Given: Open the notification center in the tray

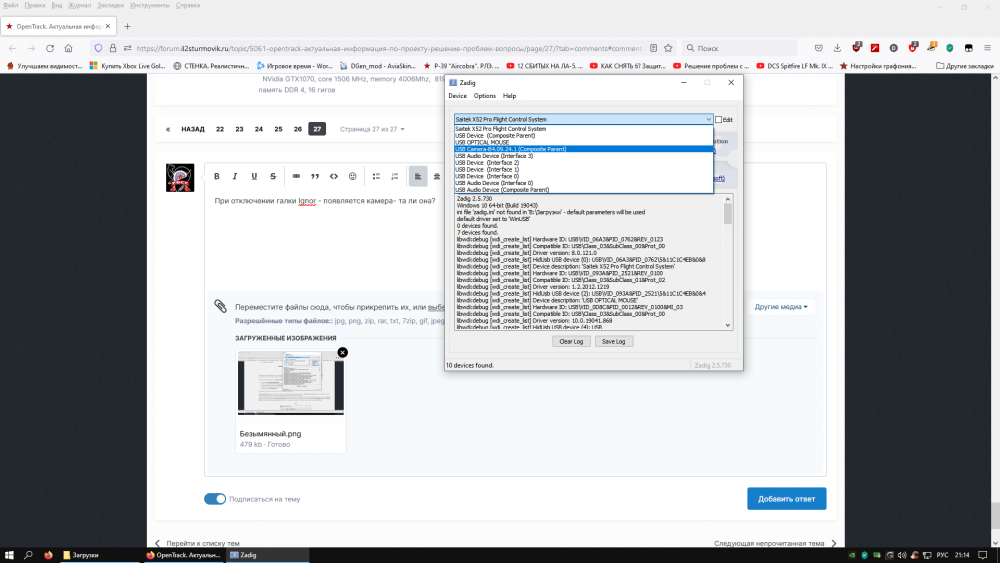Looking at the screenshot, I should (x=983, y=555).
